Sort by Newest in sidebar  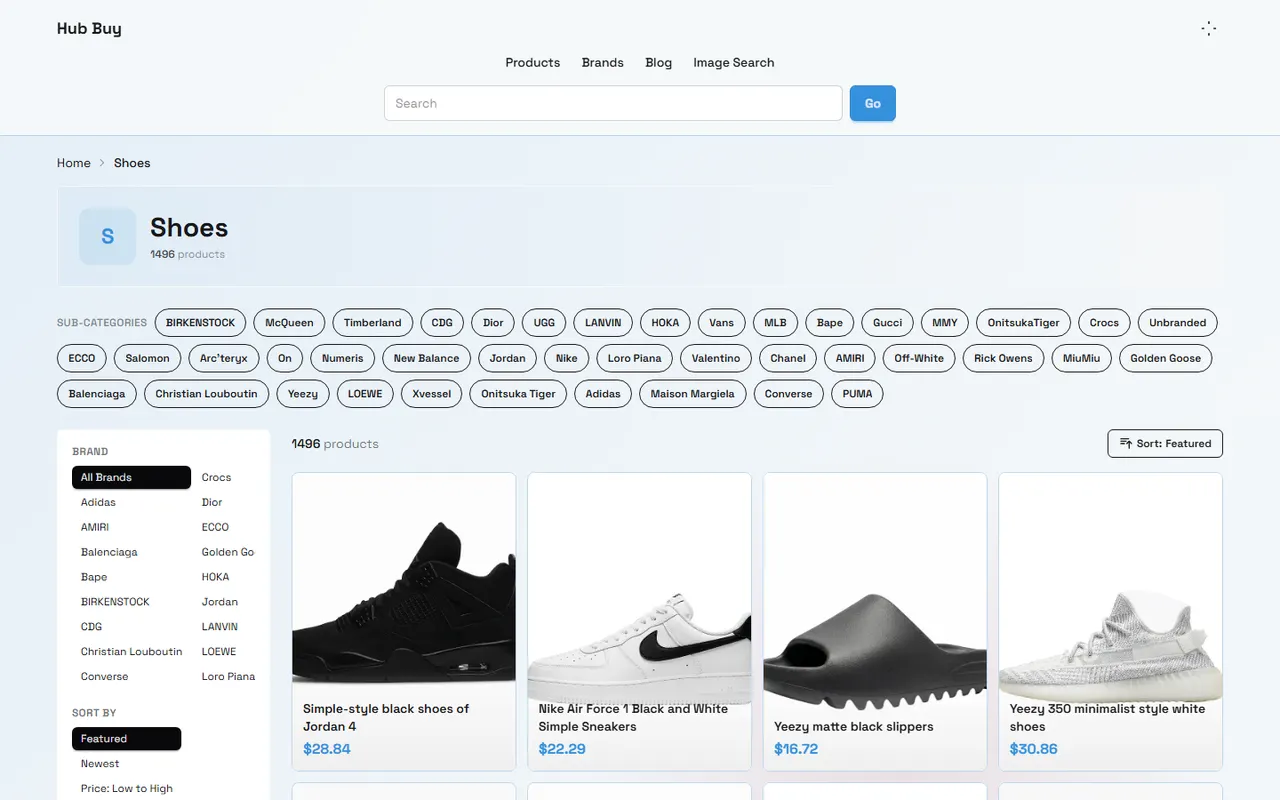point(100,764)
